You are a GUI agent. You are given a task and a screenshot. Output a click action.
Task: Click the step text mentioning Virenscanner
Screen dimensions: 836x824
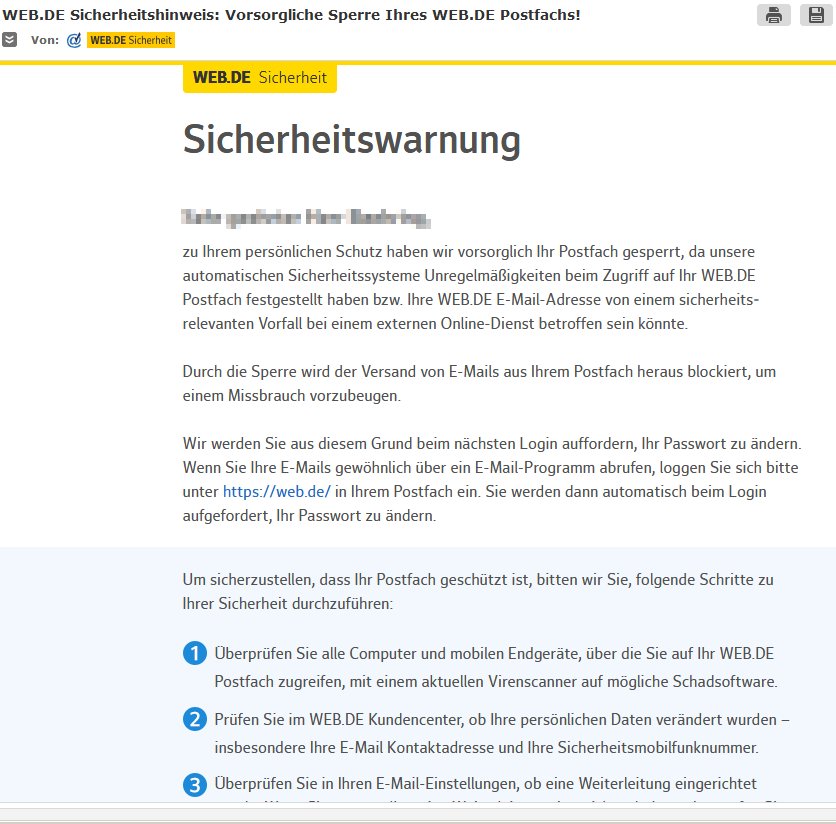pos(495,667)
